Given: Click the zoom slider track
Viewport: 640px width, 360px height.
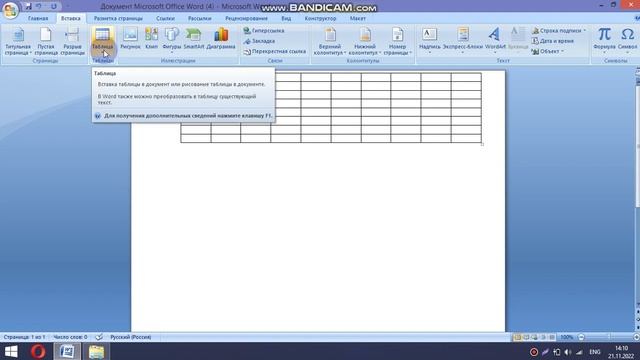Looking at the screenshot, I should [x=609, y=337].
